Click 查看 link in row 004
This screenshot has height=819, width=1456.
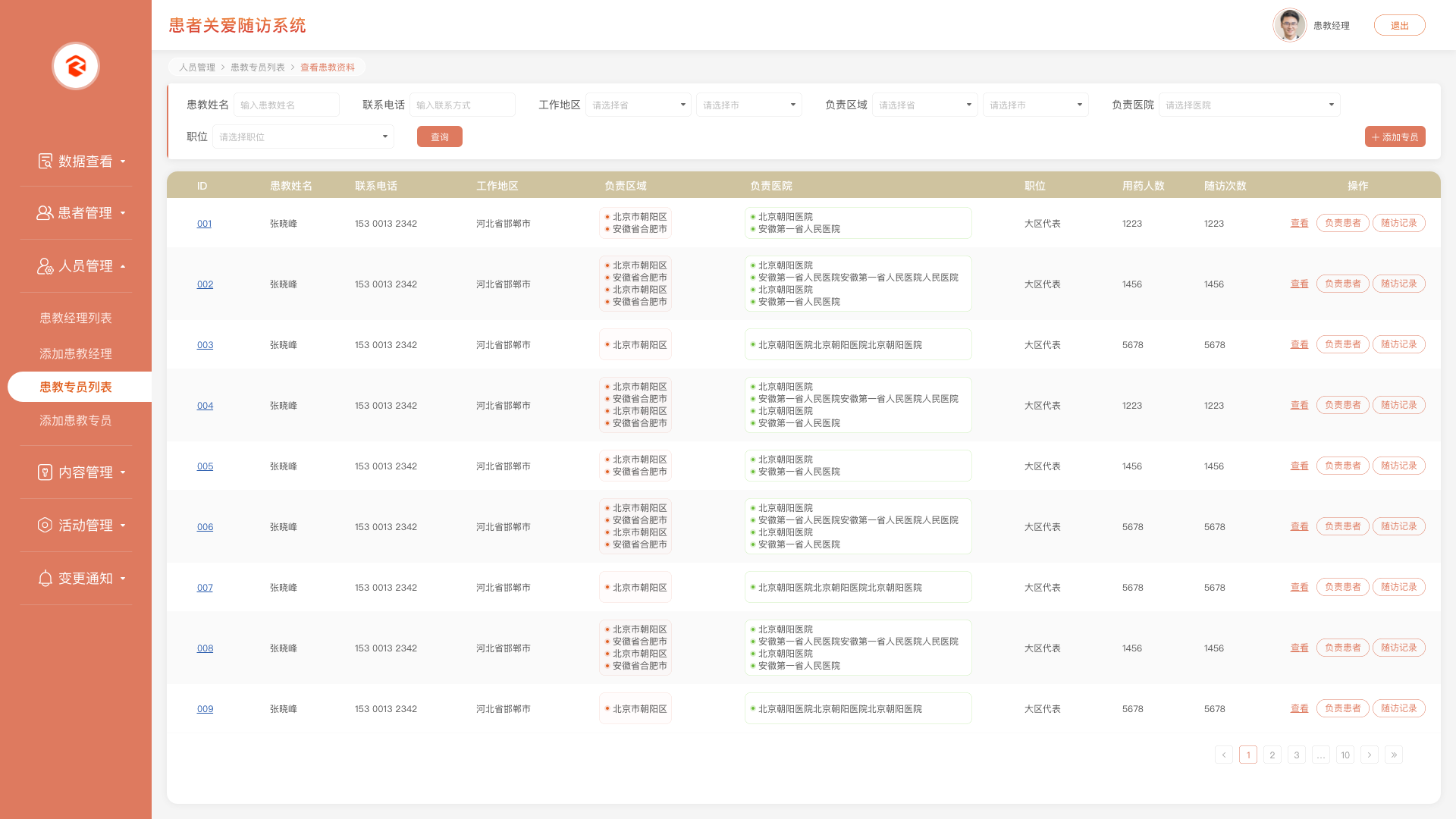[x=1300, y=405]
